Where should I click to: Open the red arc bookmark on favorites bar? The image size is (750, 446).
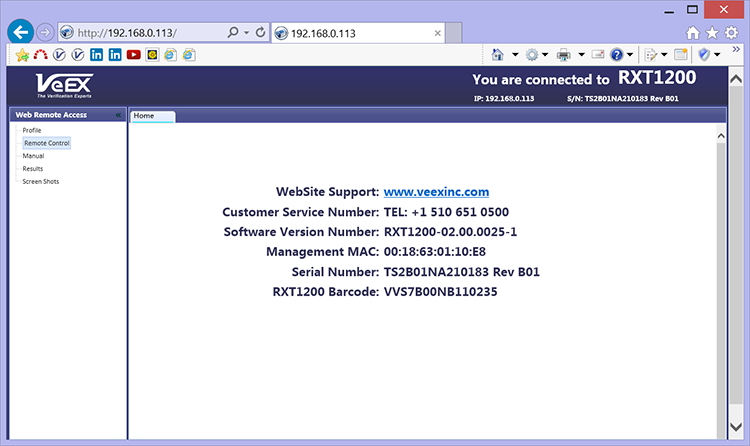click(x=41, y=55)
